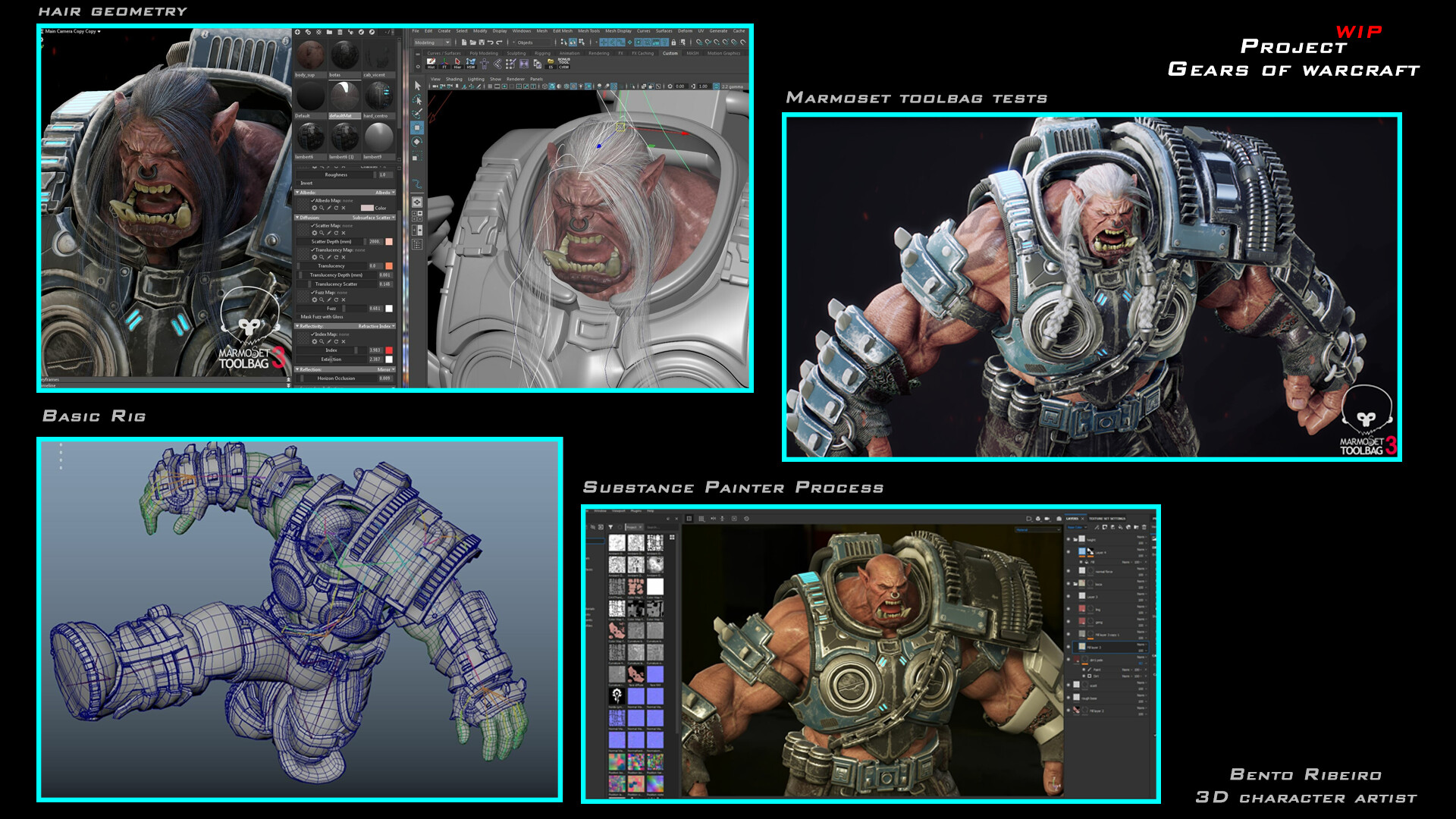Click the FT freeze transform shelf icon
Image resolution: width=1456 pixels, height=819 pixels.
point(444,63)
